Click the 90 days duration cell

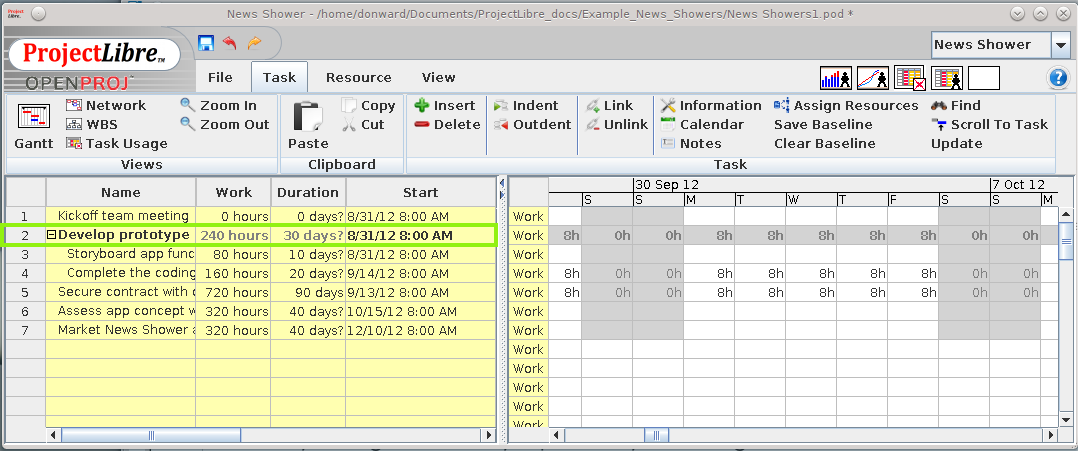[x=308, y=292]
